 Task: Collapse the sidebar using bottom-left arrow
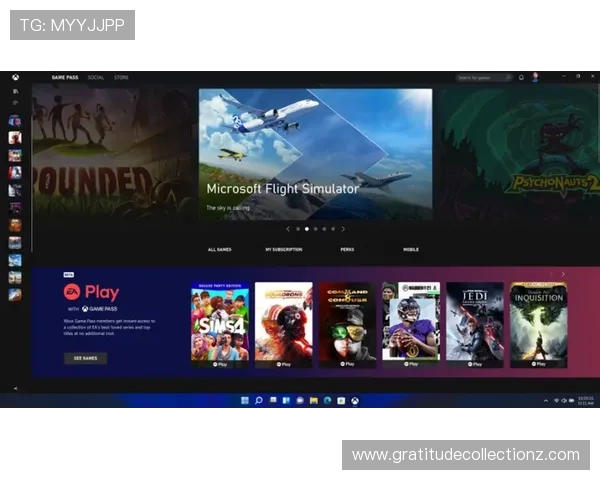tap(15, 388)
